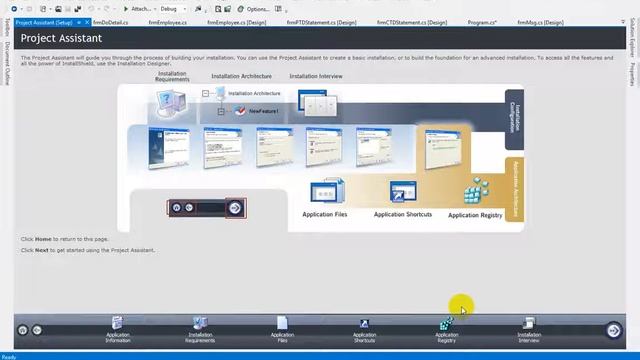Open the Installation Requirements step in the bottom bar

click(200, 329)
